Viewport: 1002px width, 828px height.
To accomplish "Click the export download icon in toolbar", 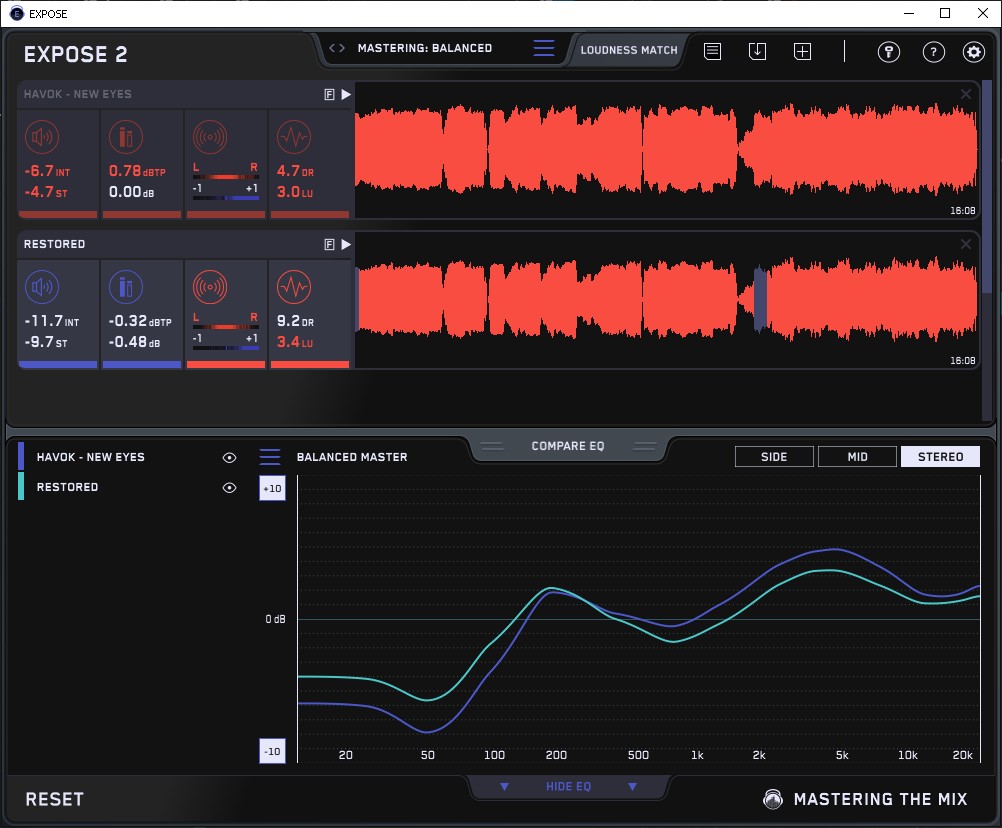I will pos(757,51).
